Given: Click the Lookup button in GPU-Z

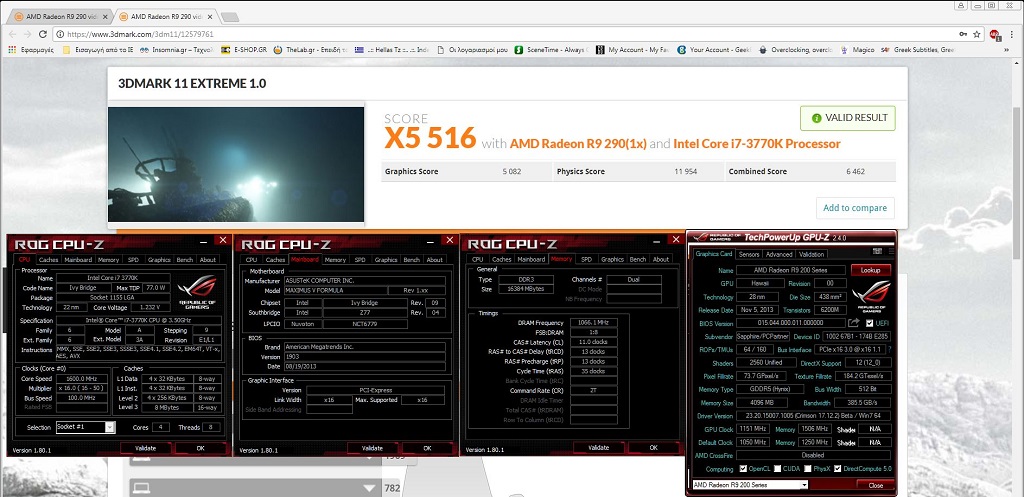Looking at the screenshot, I should coord(871,270).
